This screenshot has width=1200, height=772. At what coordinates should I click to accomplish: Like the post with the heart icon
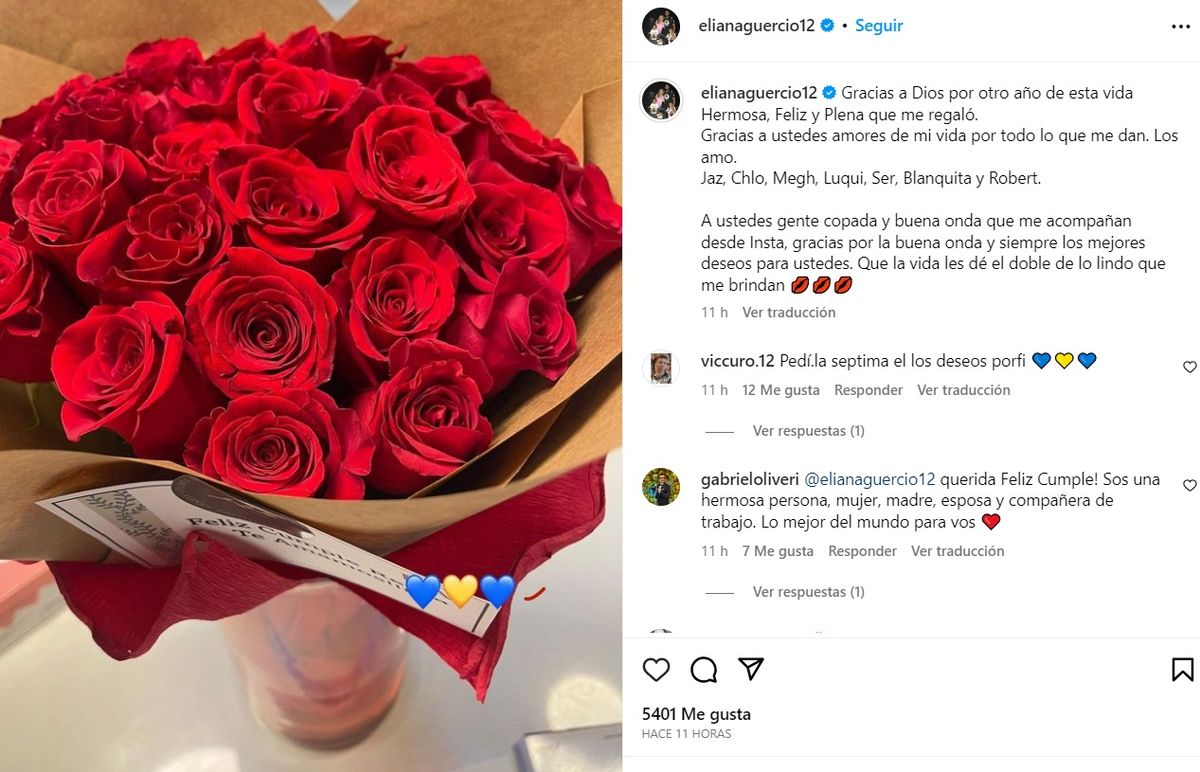click(656, 669)
